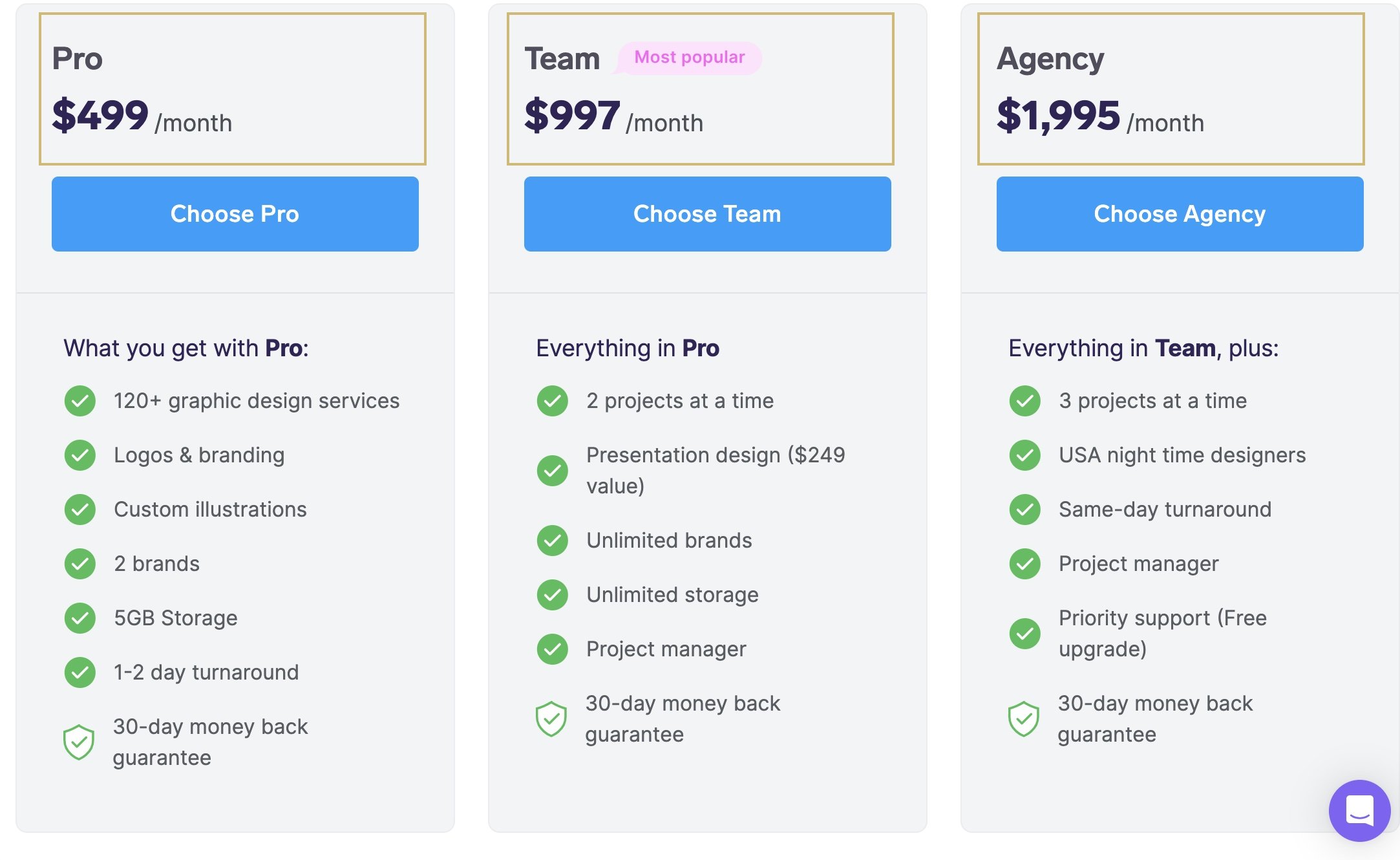This screenshot has height=860, width=1400.
Task: Click the shield icon in Team guarantee
Action: pyautogui.click(x=551, y=718)
